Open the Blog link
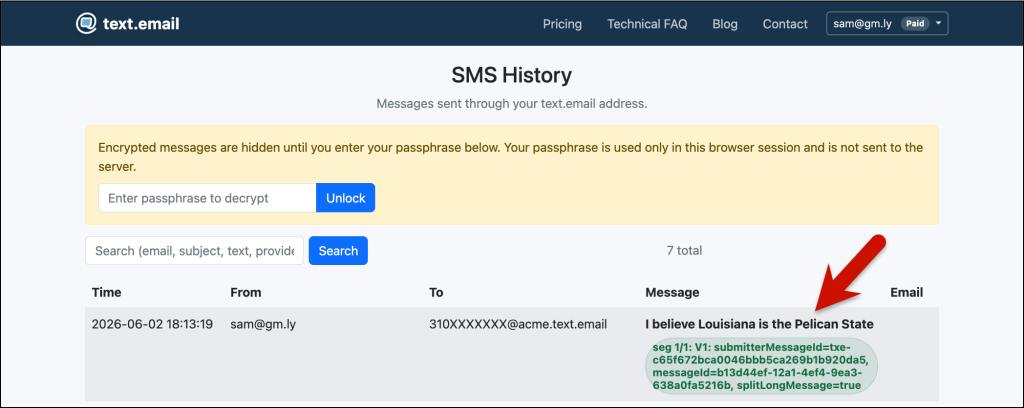The image size is (1024, 408). 725,24
